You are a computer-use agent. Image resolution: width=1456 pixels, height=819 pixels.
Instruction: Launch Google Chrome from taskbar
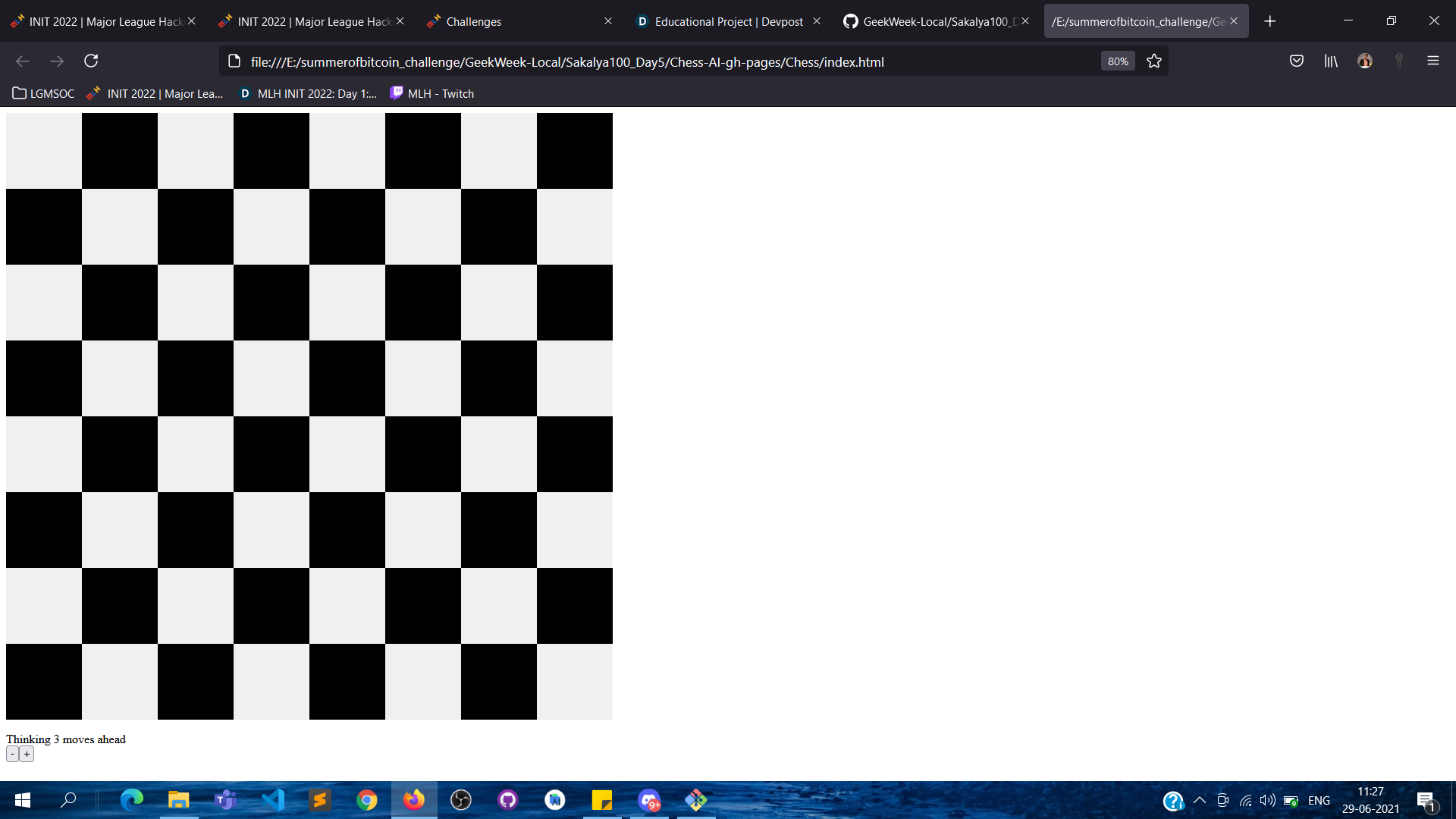pyautogui.click(x=367, y=800)
